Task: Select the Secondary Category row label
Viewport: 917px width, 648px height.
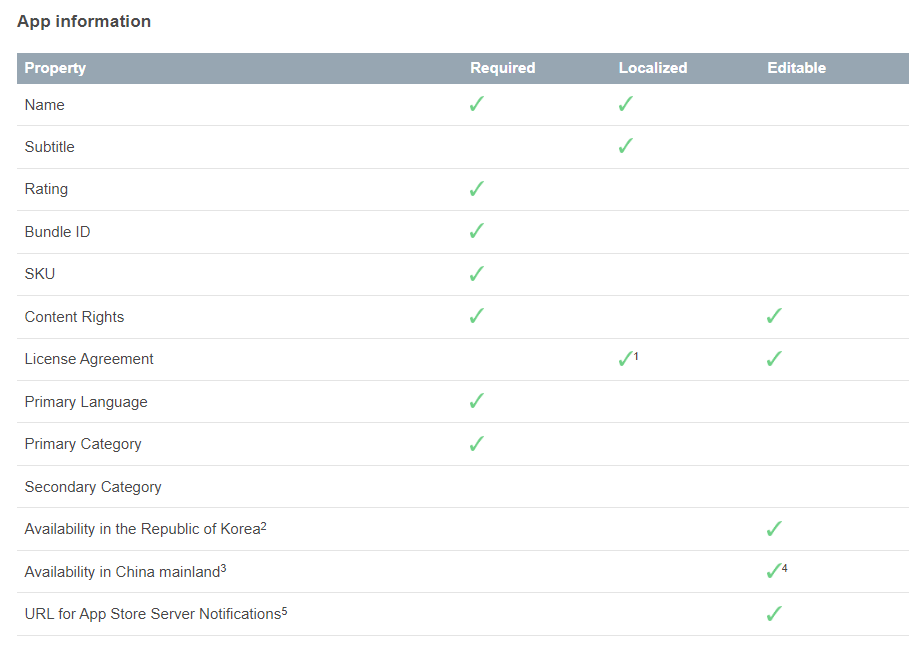Action: point(93,487)
